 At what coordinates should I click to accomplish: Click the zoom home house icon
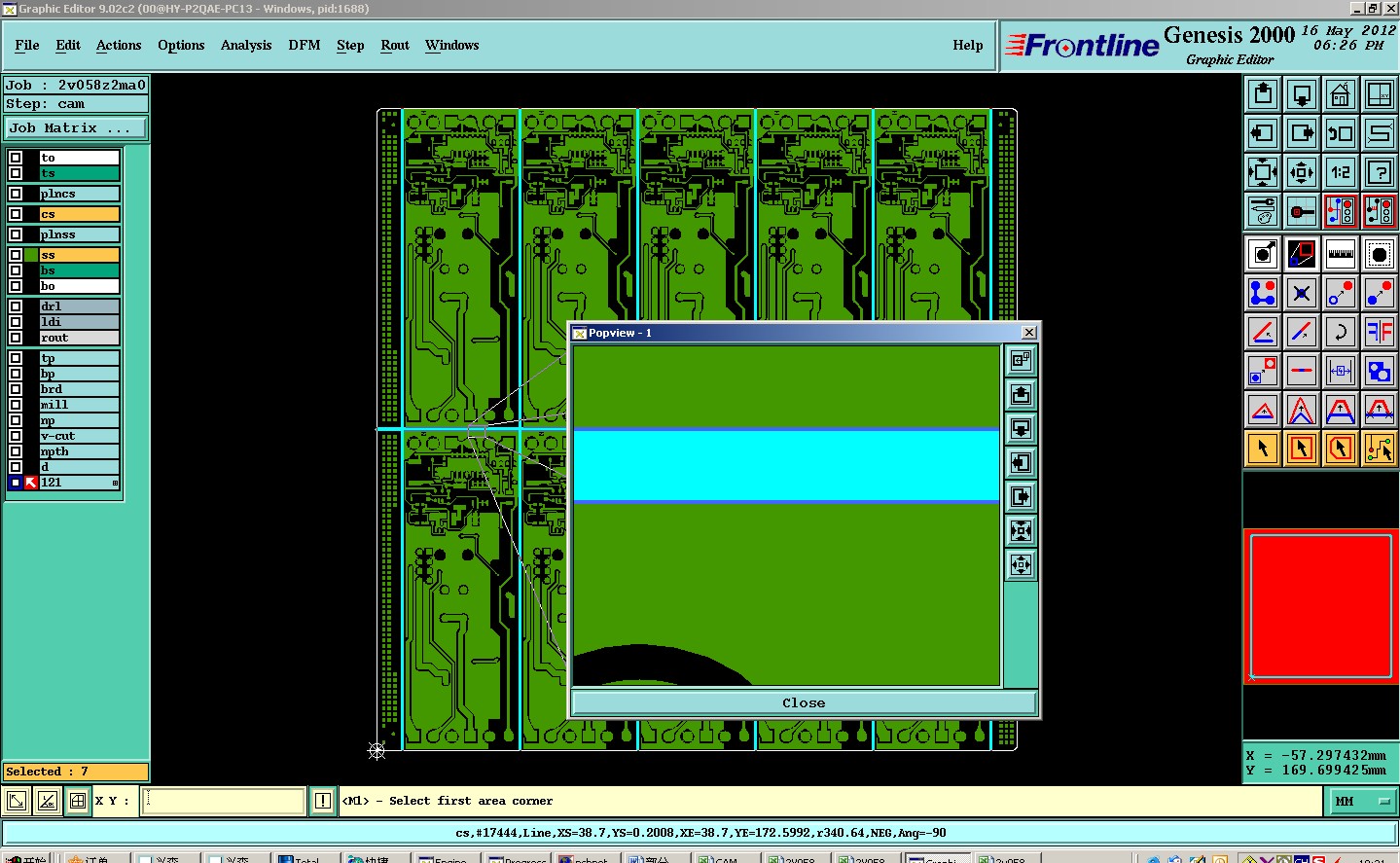click(x=1341, y=94)
